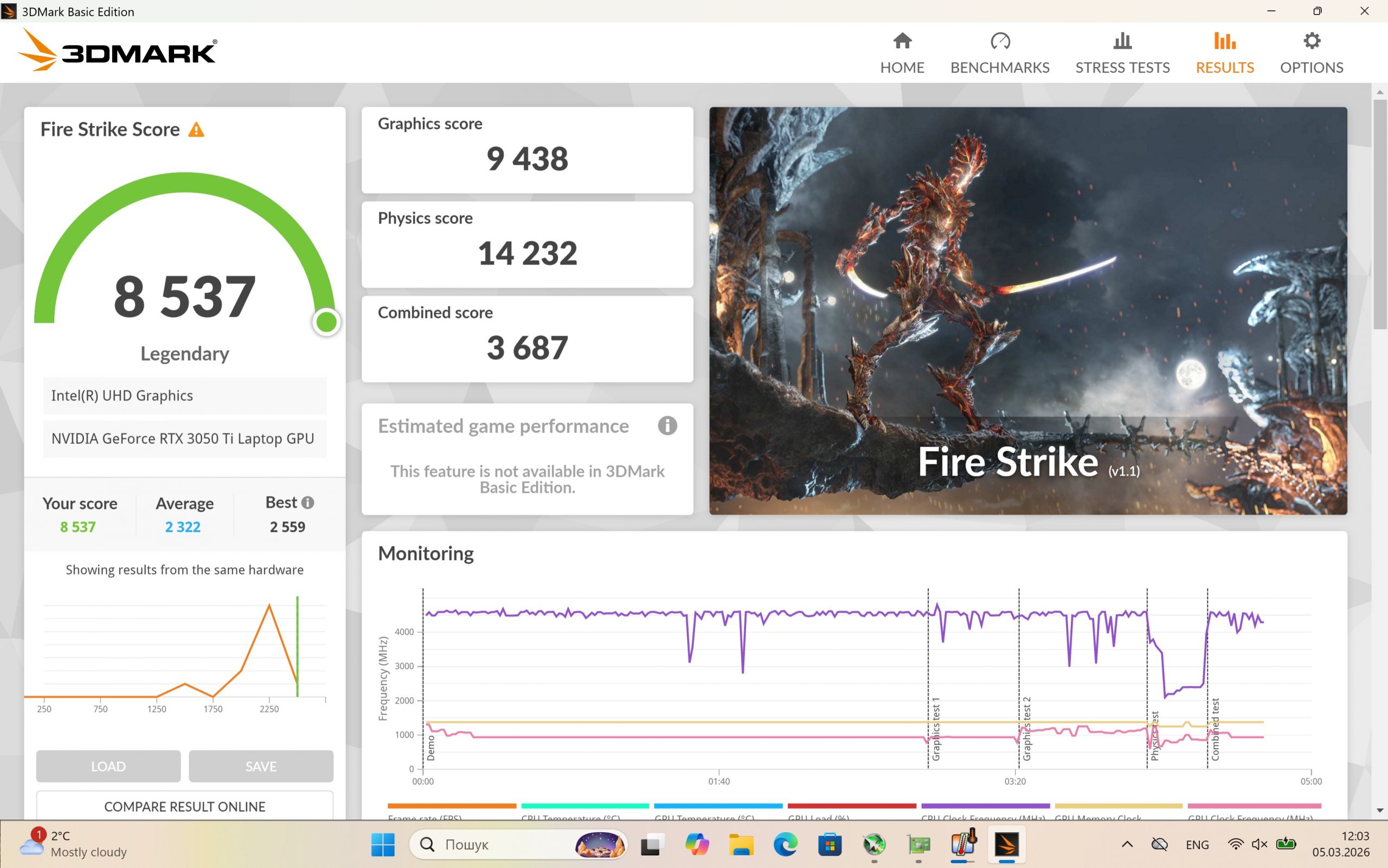Toggle the orange Frame rate legend bar
This screenshot has height=868, width=1388.
[452, 806]
